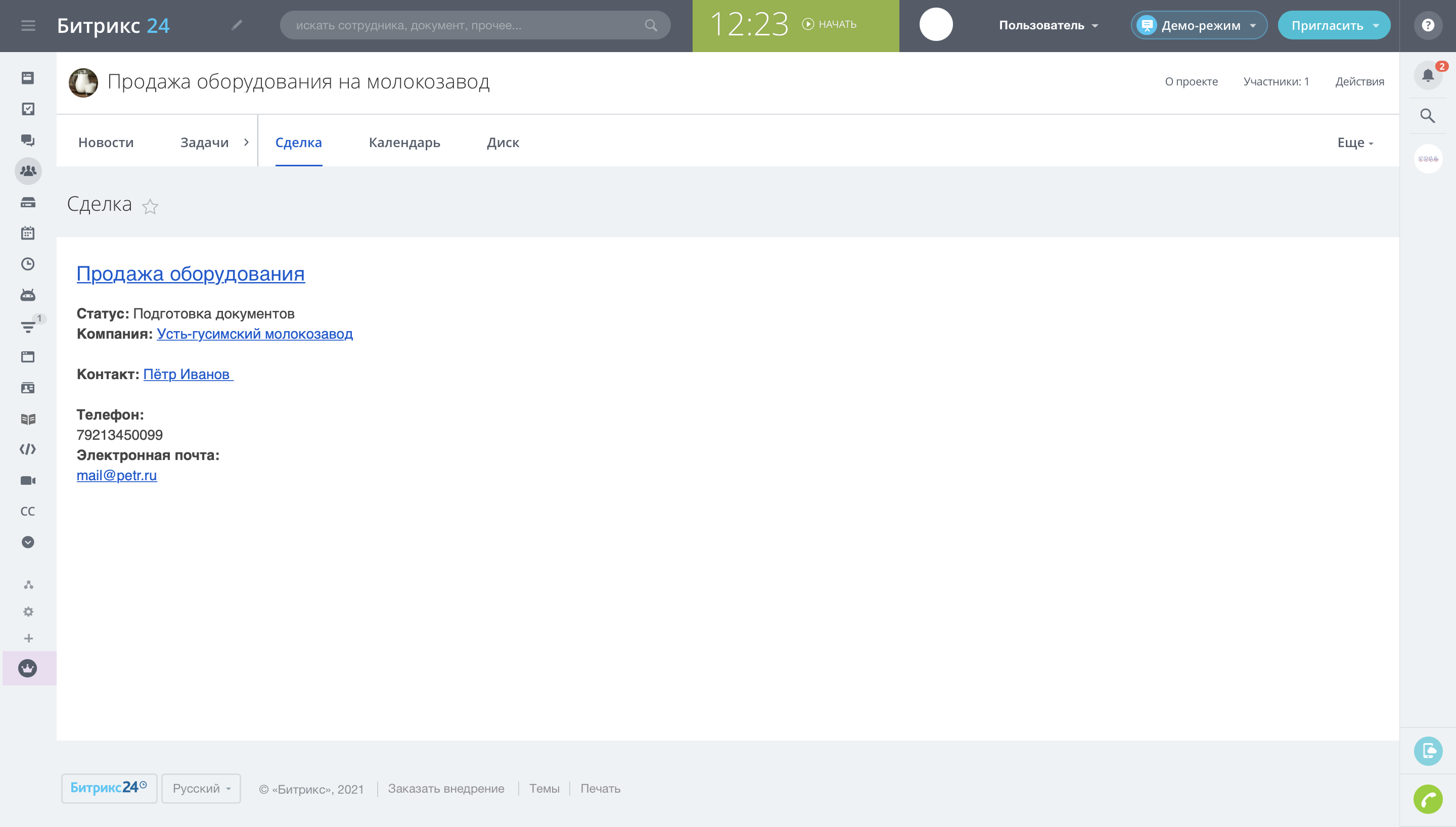This screenshot has height=827, width=1456.
Task: Open the chat bubbles icon in sidebar
Action: tap(28, 140)
